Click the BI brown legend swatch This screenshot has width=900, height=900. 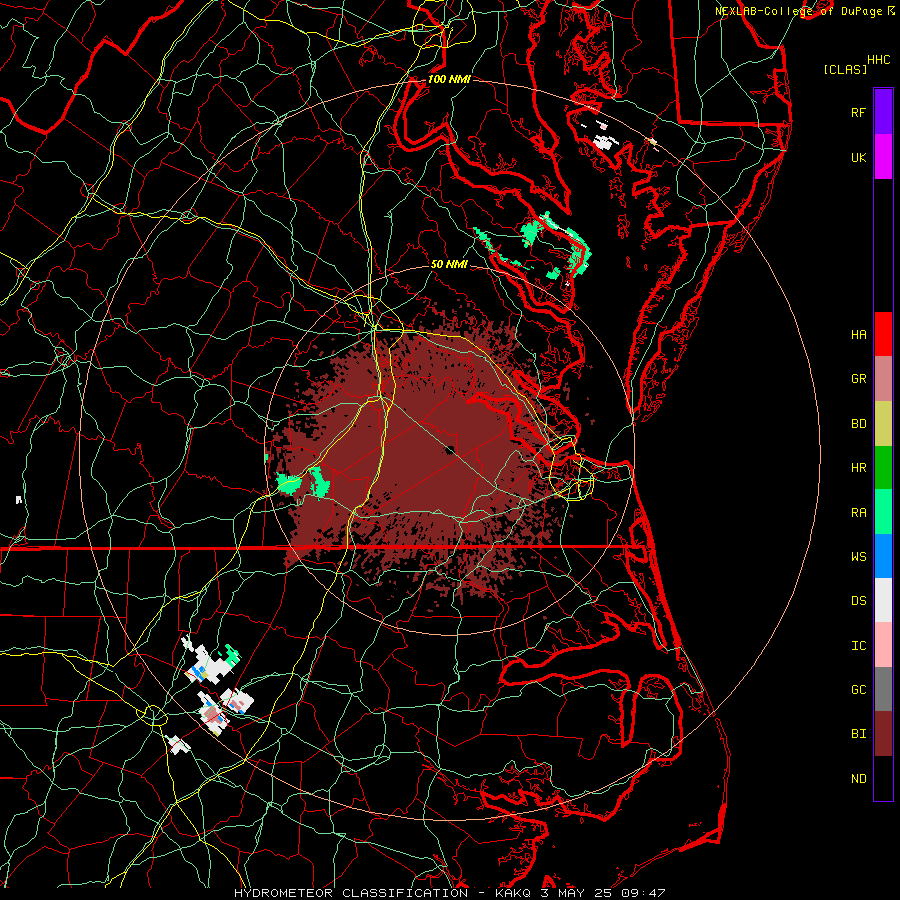tap(883, 734)
